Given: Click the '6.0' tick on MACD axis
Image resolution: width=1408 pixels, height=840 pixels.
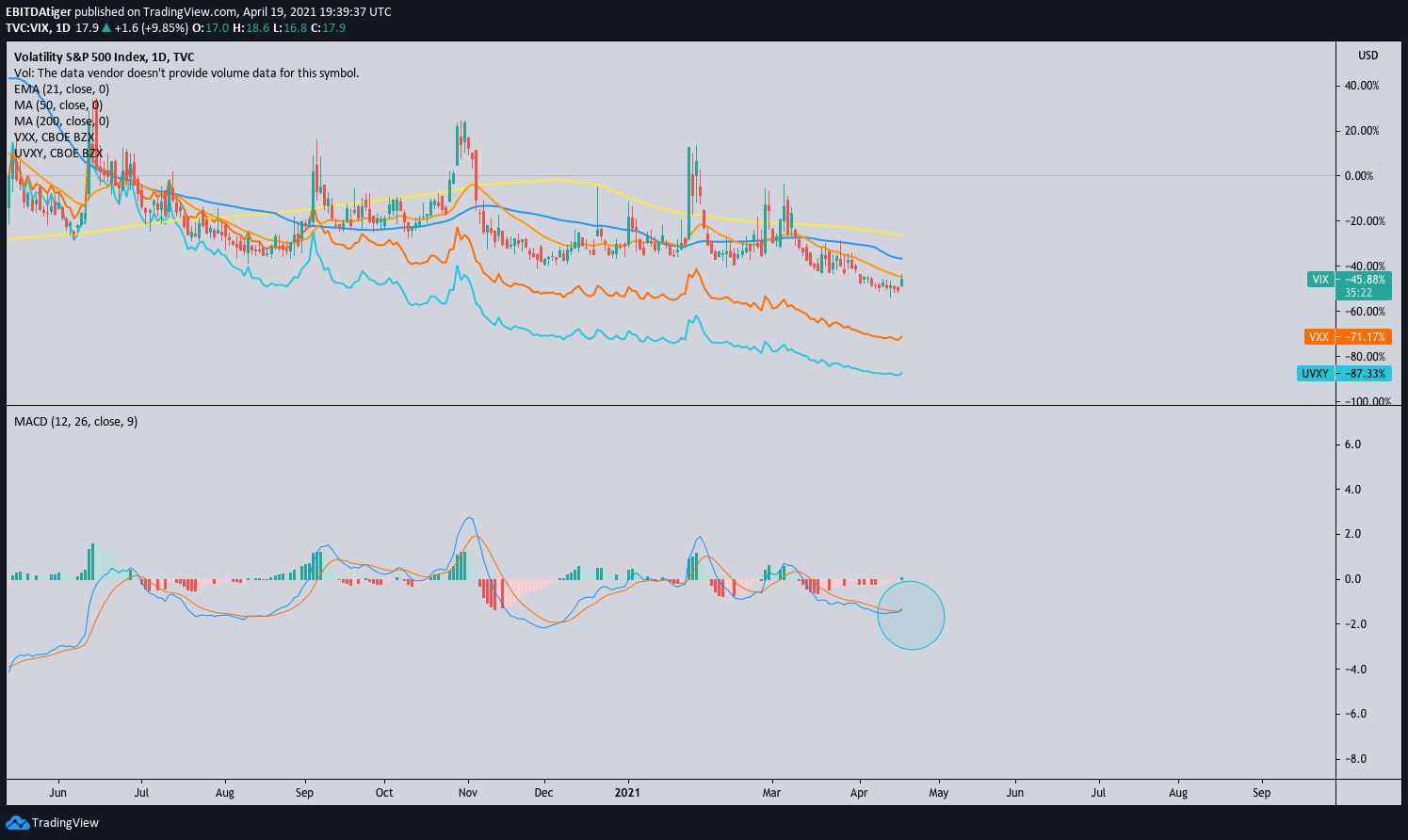Looking at the screenshot, I should click(x=1353, y=444).
